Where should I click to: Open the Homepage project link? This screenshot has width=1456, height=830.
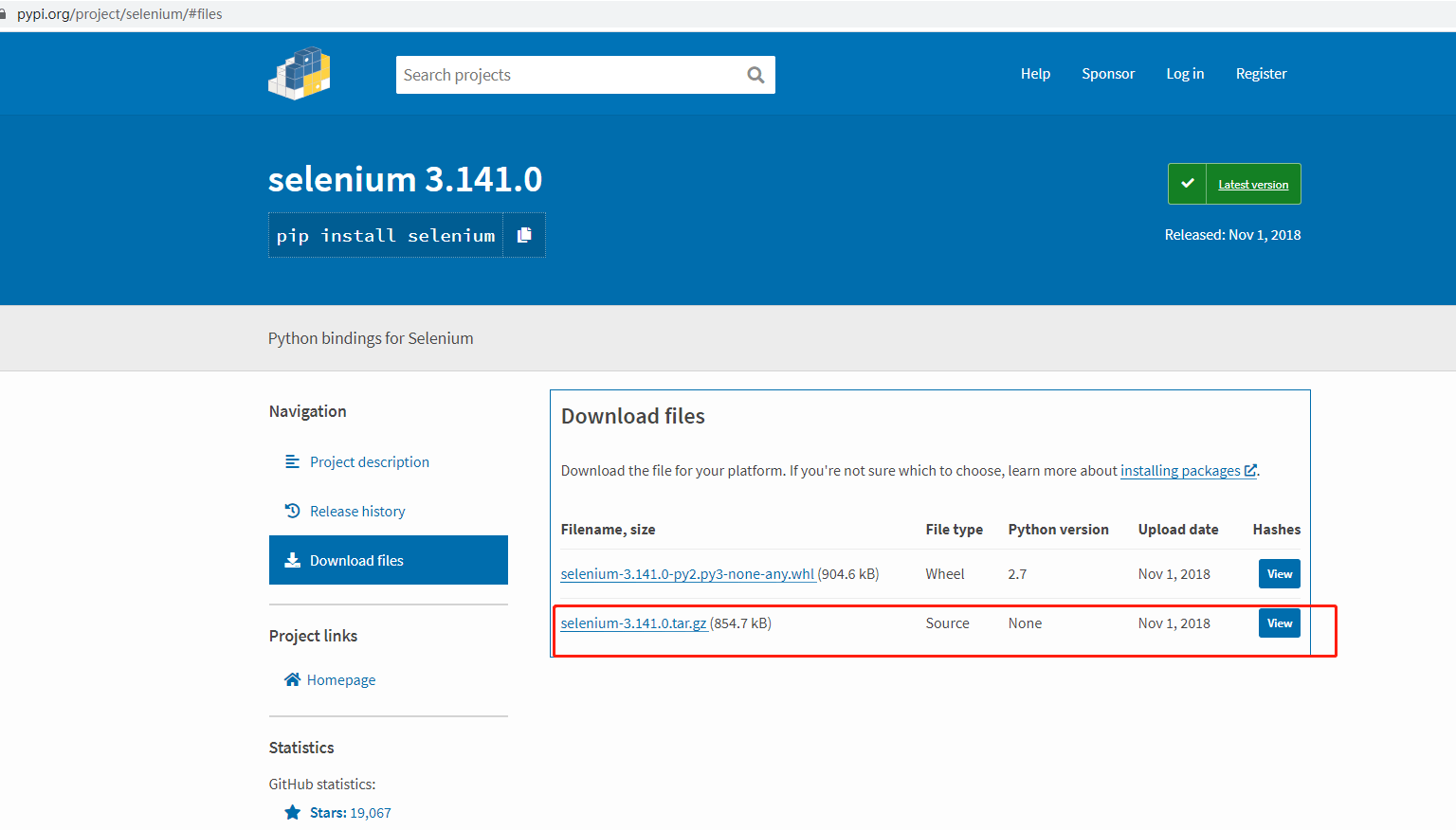point(341,680)
